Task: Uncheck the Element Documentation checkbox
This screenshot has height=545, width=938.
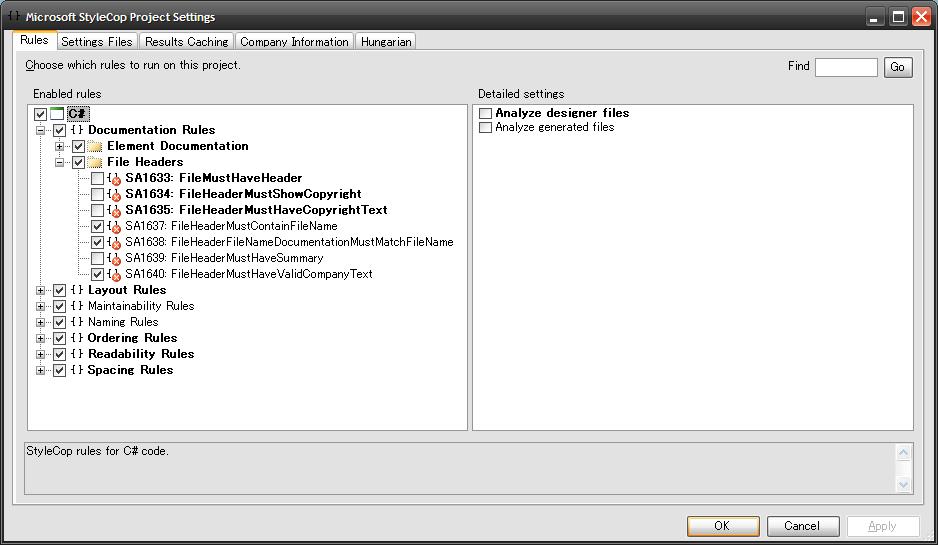Action: 78,146
